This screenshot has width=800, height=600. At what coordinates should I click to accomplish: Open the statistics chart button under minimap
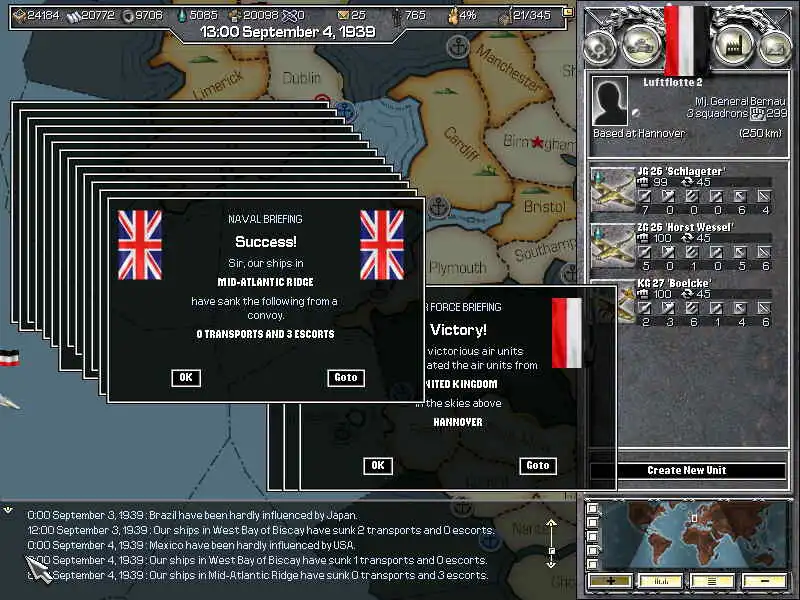pos(661,581)
